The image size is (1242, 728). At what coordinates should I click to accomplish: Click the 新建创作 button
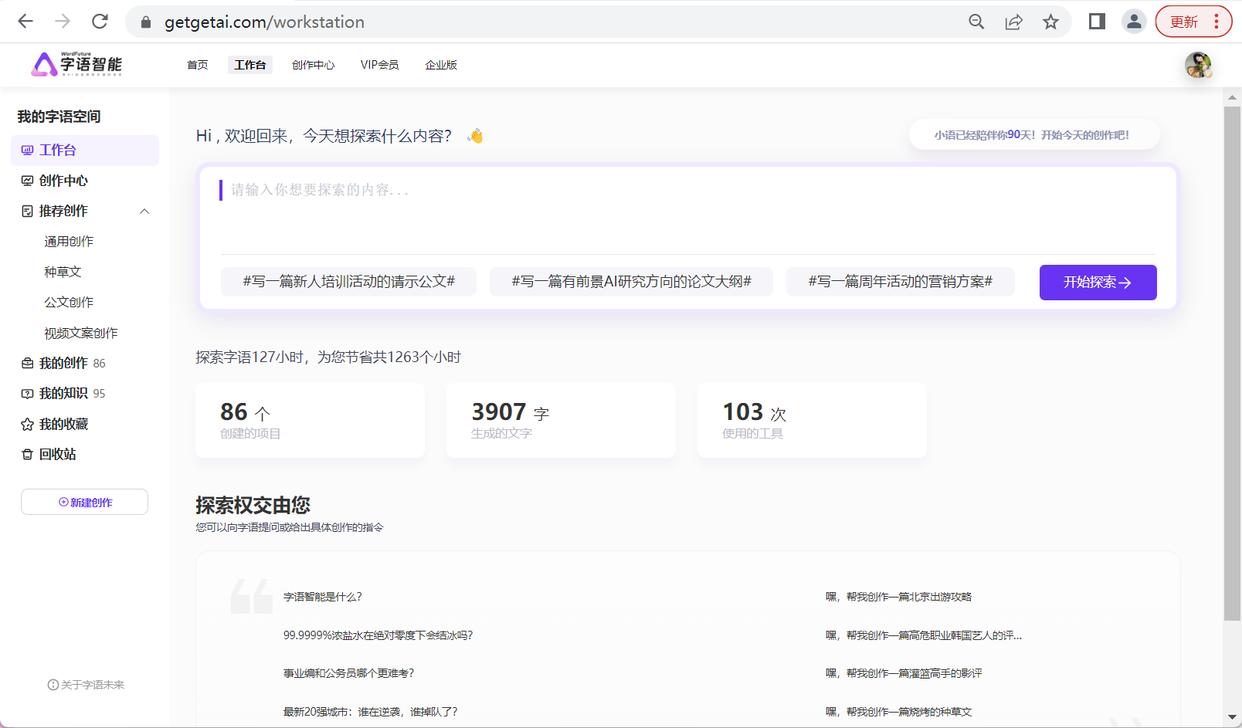(x=84, y=503)
